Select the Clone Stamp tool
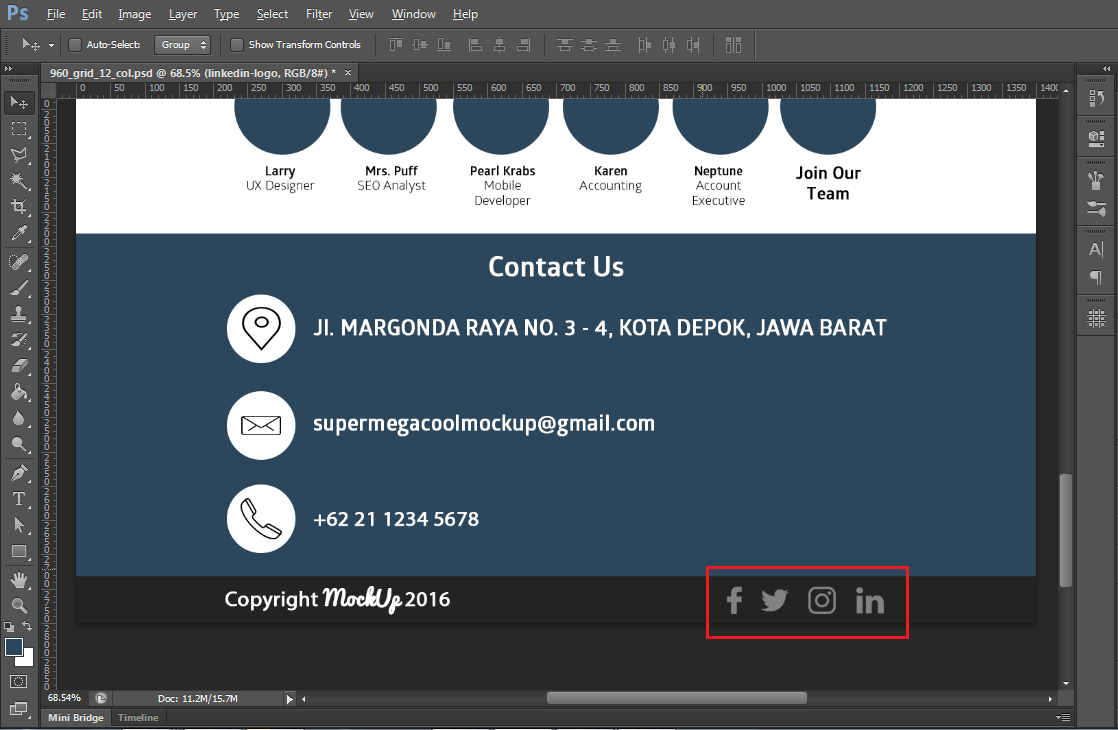 coord(20,312)
